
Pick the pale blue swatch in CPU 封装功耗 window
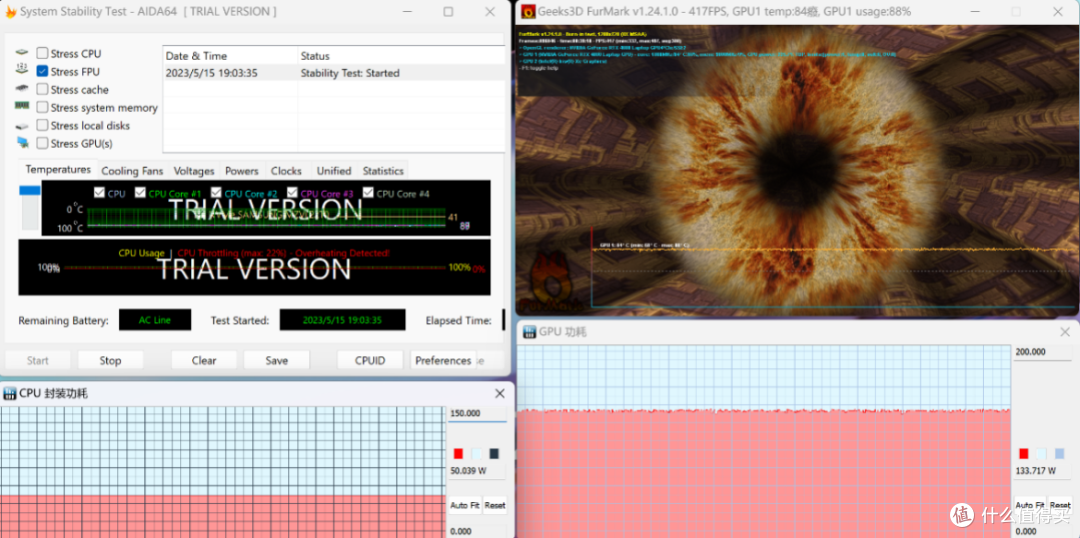click(477, 453)
